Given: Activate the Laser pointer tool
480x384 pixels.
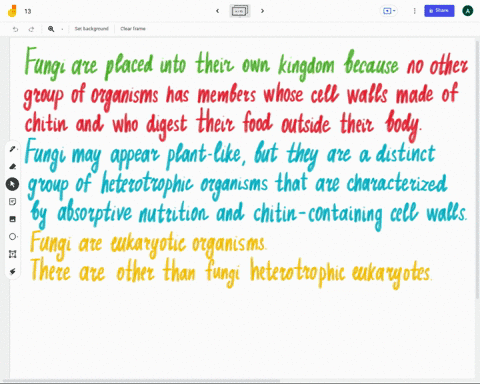Looking at the screenshot, I should coord(13,272).
